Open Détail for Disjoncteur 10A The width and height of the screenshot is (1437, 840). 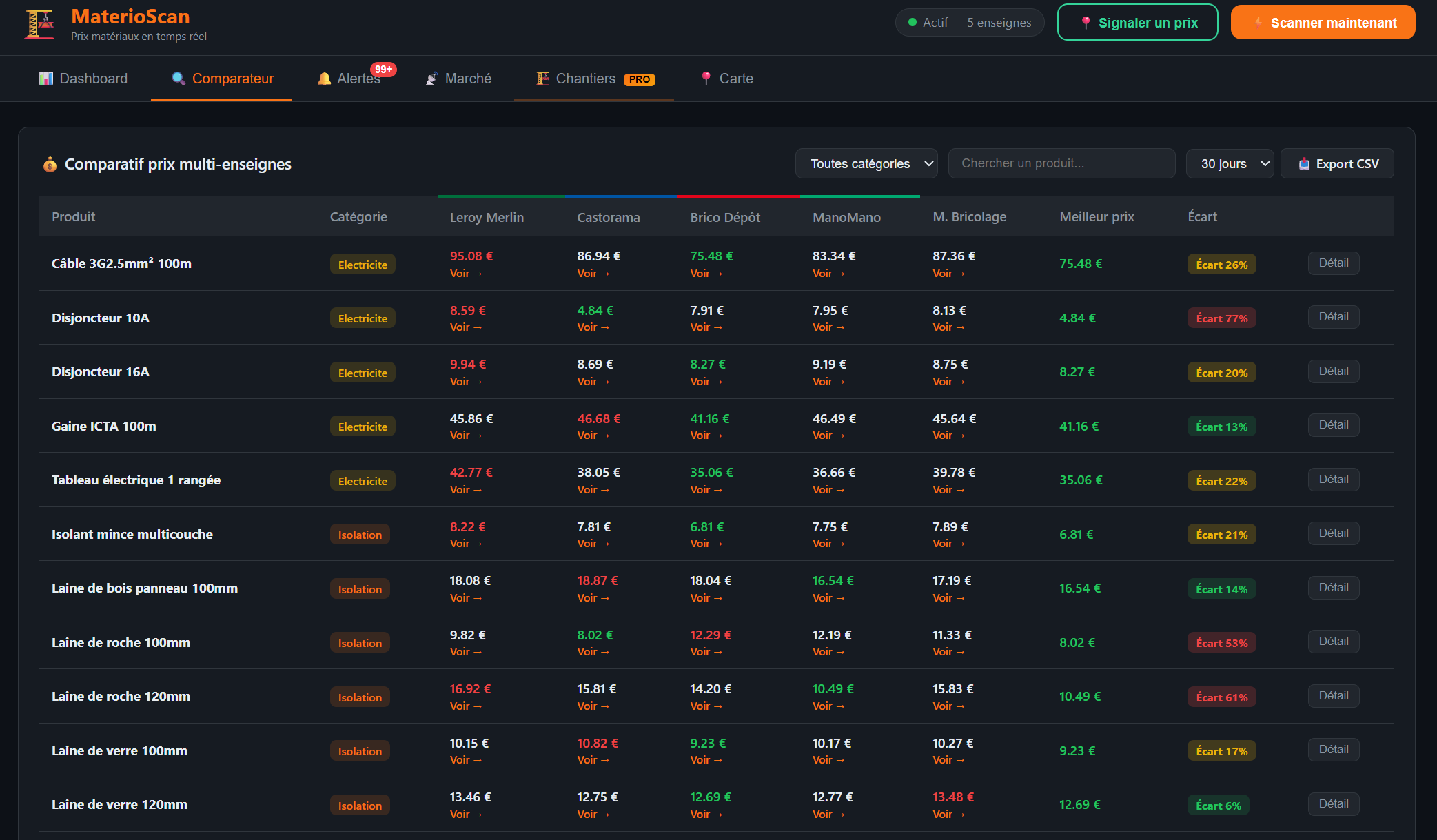tap(1333, 316)
